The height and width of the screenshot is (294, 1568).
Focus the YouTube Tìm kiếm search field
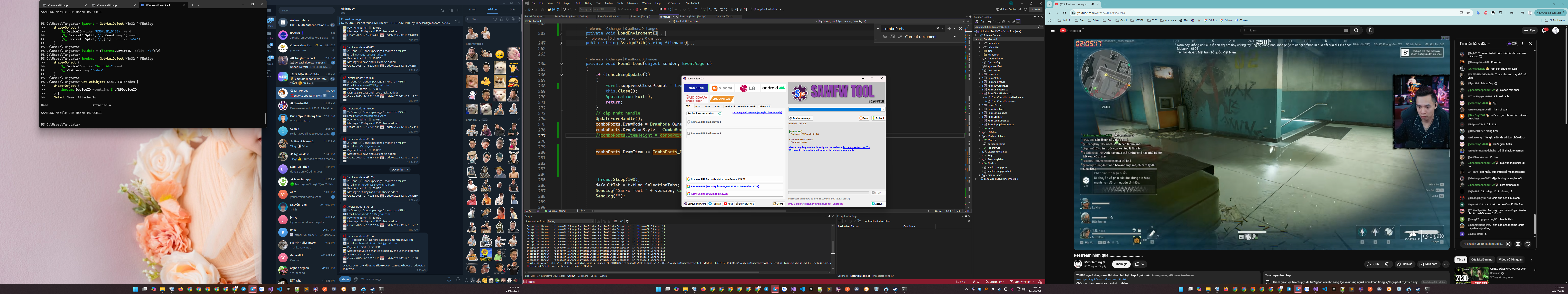1293,30
